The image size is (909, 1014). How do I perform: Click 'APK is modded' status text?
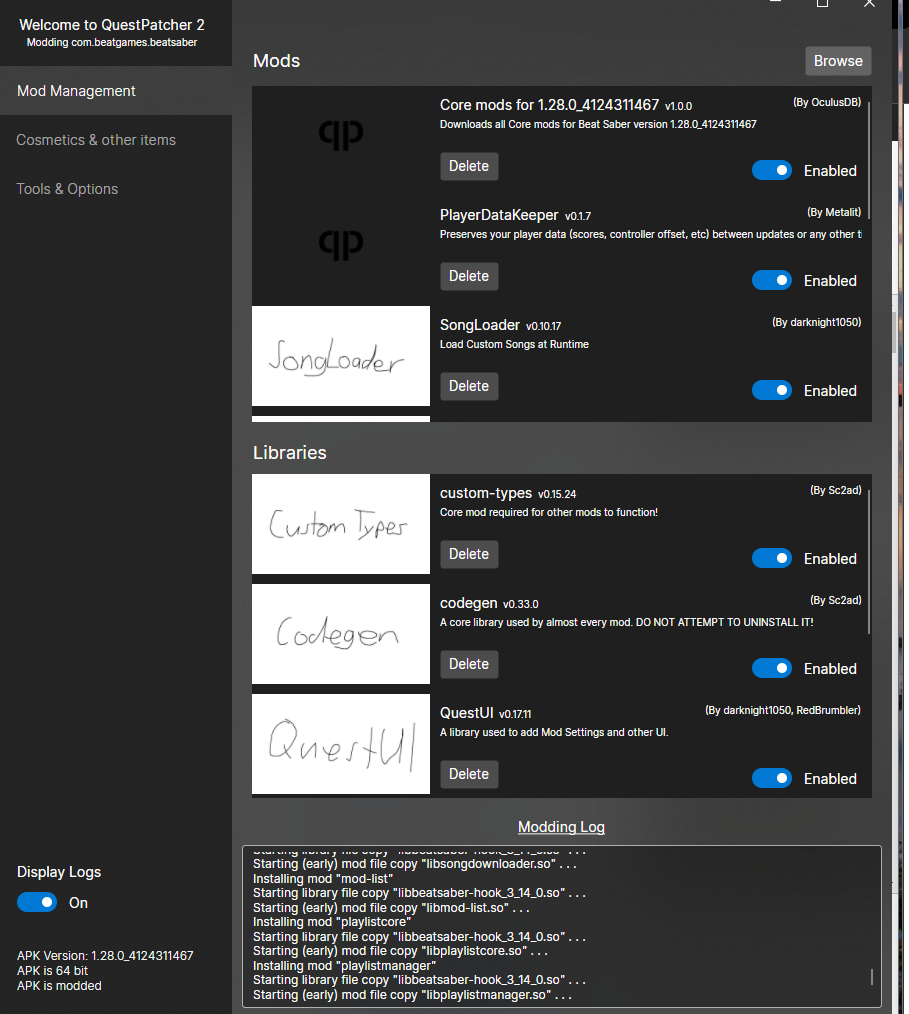pyautogui.click(x=59, y=986)
